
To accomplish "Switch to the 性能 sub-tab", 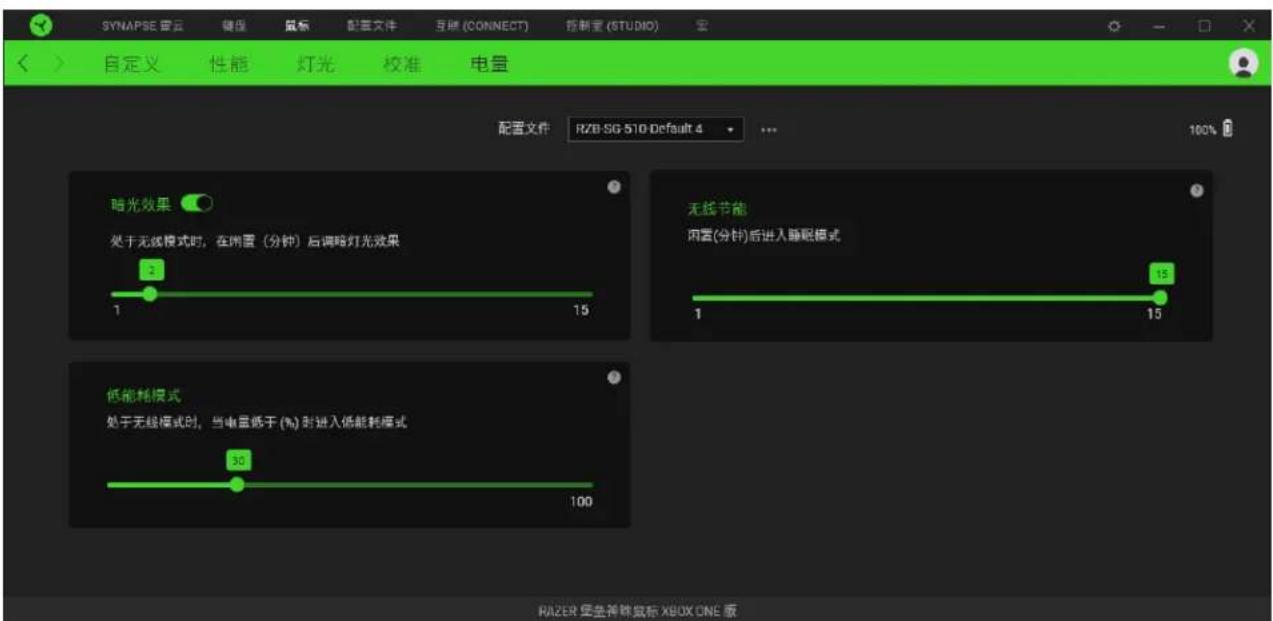I will pyautogui.click(x=228, y=65).
